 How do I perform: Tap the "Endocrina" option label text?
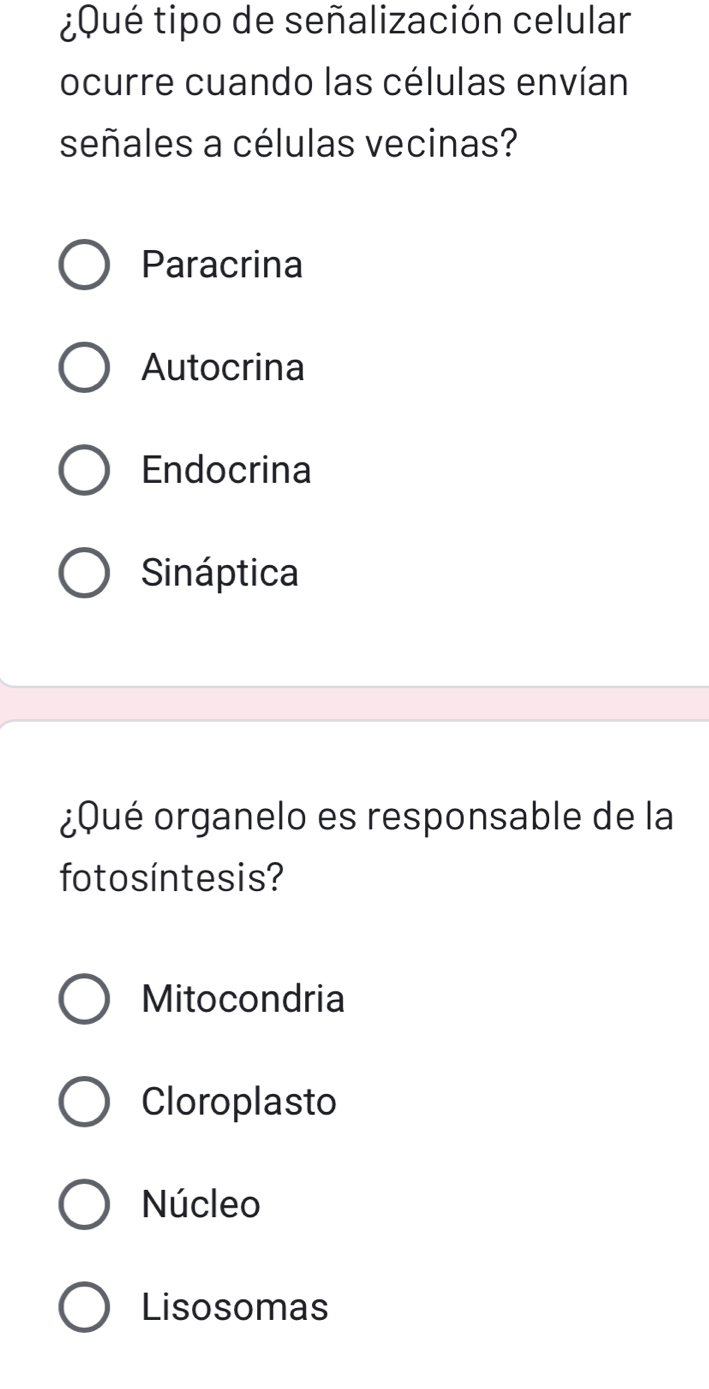pos(227,470)
